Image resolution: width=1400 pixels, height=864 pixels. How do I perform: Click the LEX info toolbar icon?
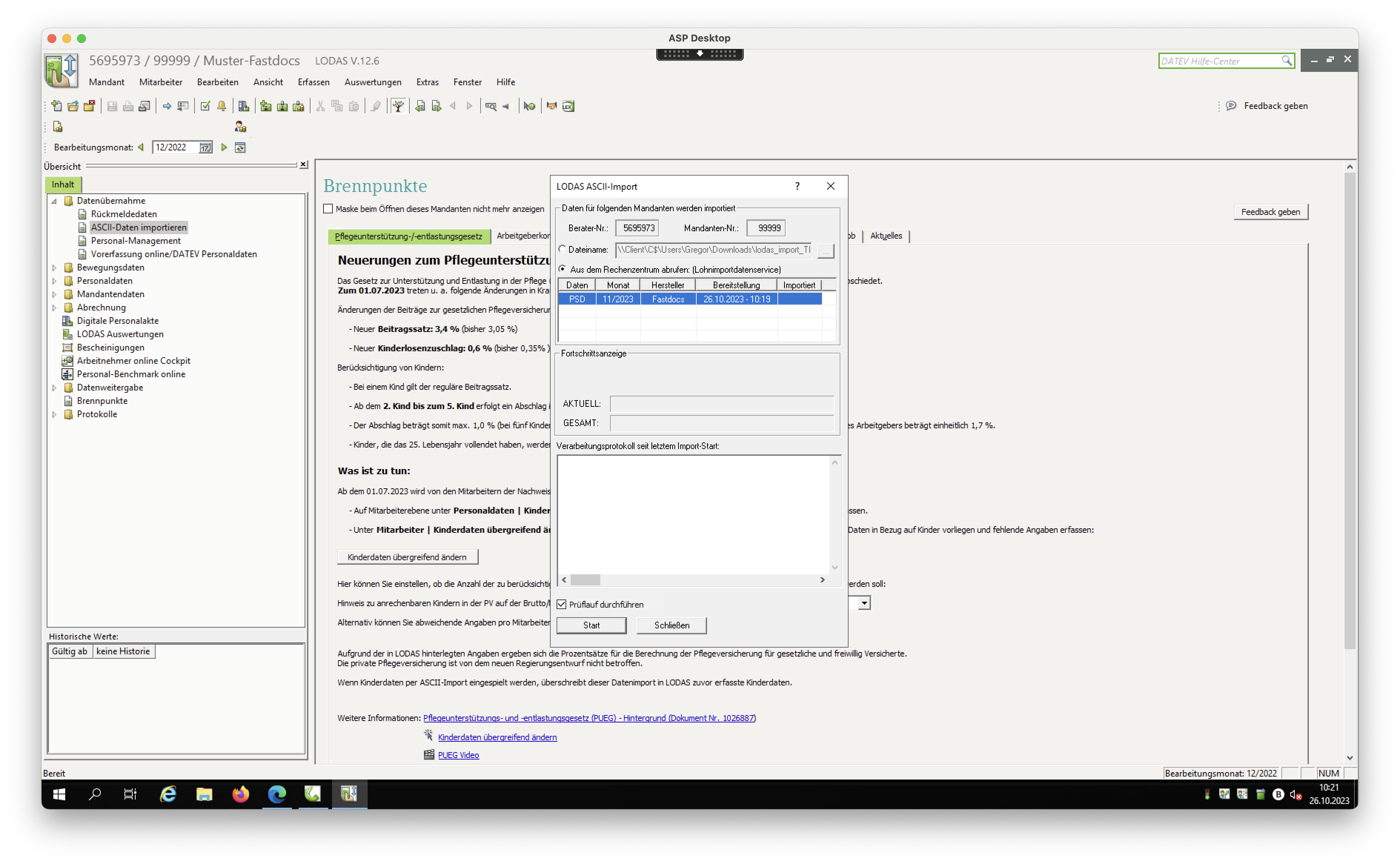coord(568,106)
